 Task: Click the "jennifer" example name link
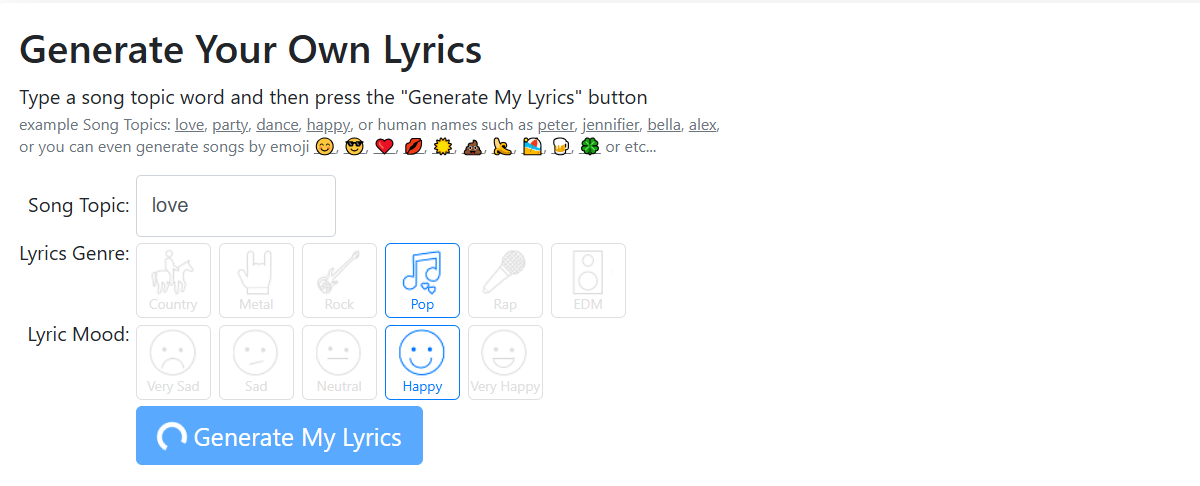tap(609, 125)
